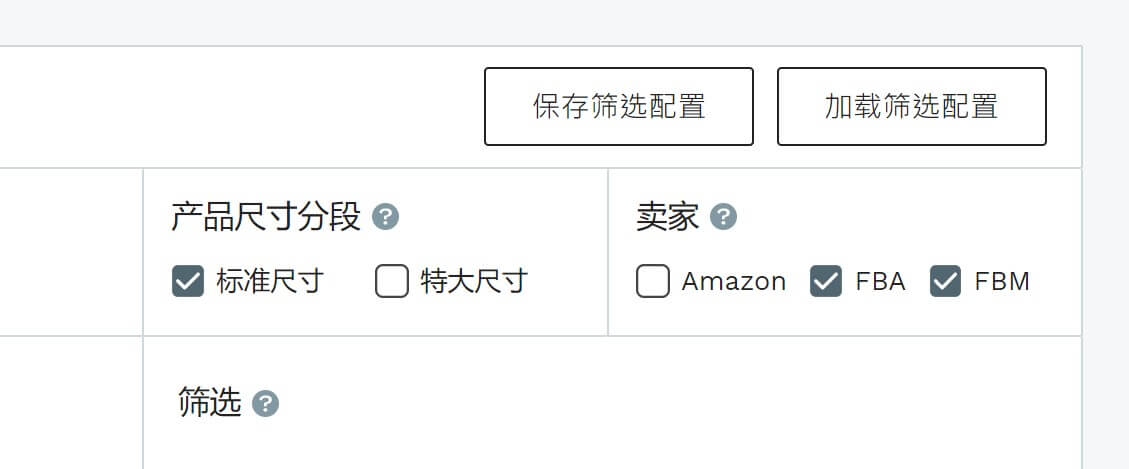The height and width of the screenshot is (469, 1129).
Task: Open help icon next to 卖家
Action: point(723,217)
